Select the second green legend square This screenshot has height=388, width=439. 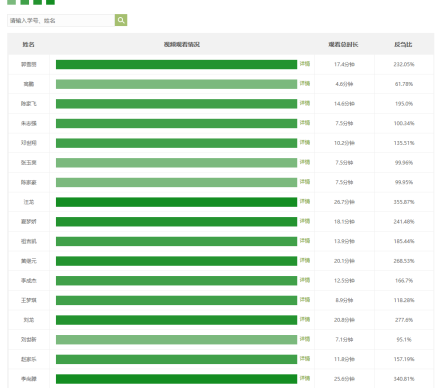click(24, 2)
